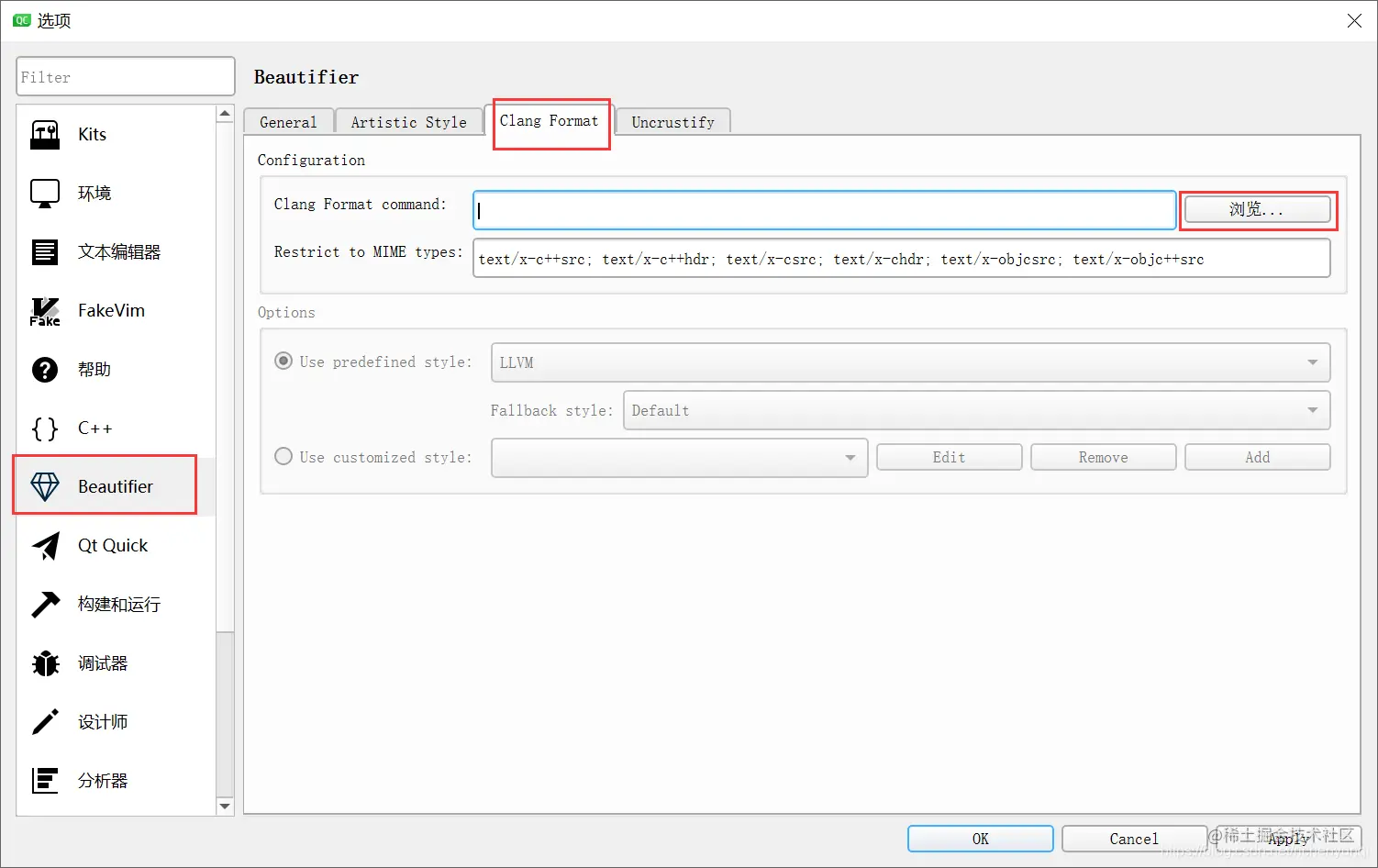Focus the Filter search field
This screenshot has width=1378, height=868.
(126, 76)
